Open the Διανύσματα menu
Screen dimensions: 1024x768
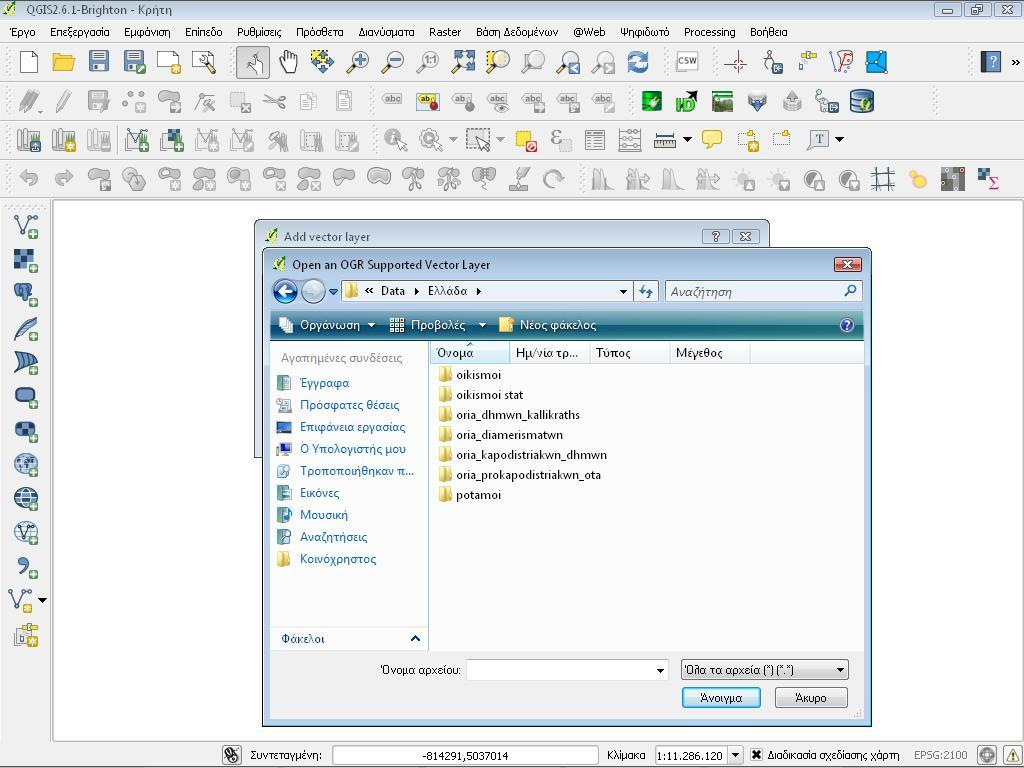click(387, 32)
